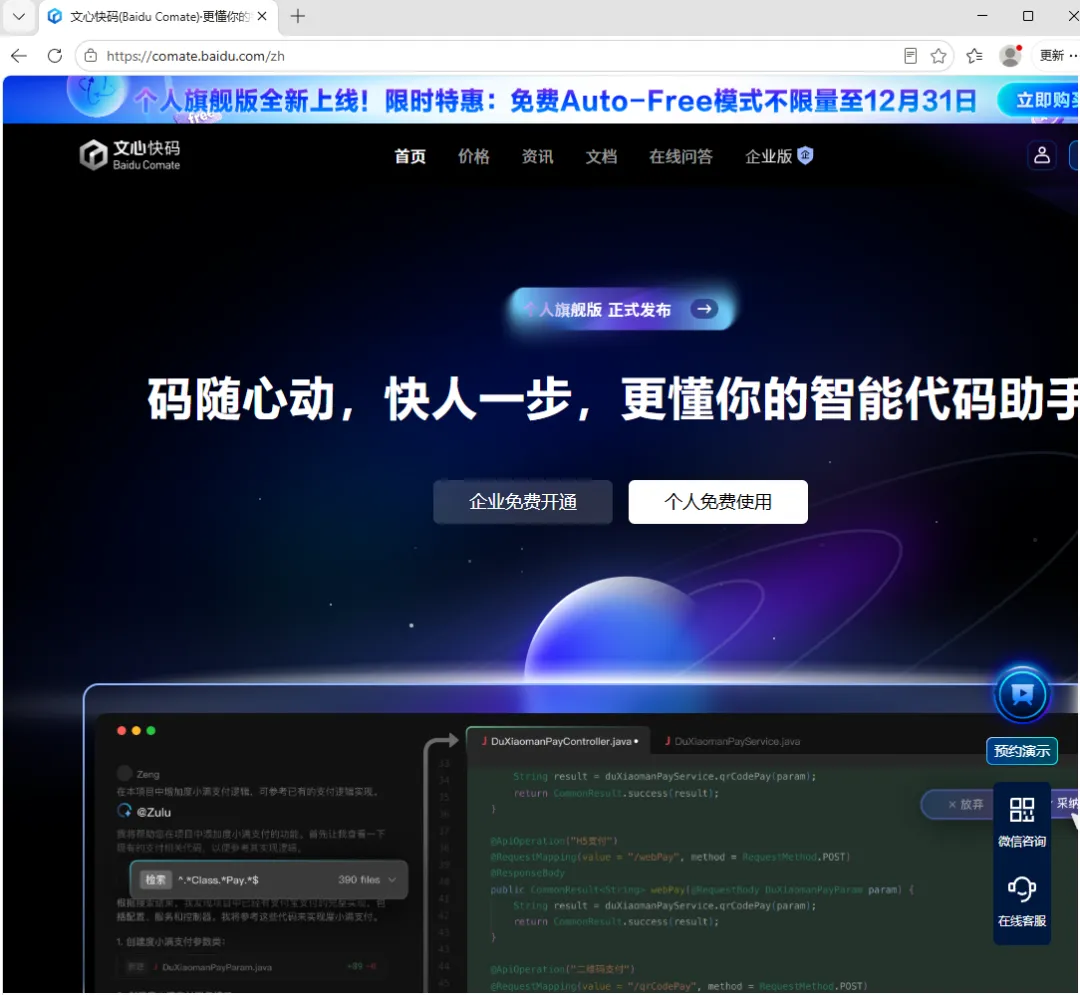The height and width of the screenshot is (995, 1080).
Task: Click the 预约演示 button
Action: [x=1022, y=751]
